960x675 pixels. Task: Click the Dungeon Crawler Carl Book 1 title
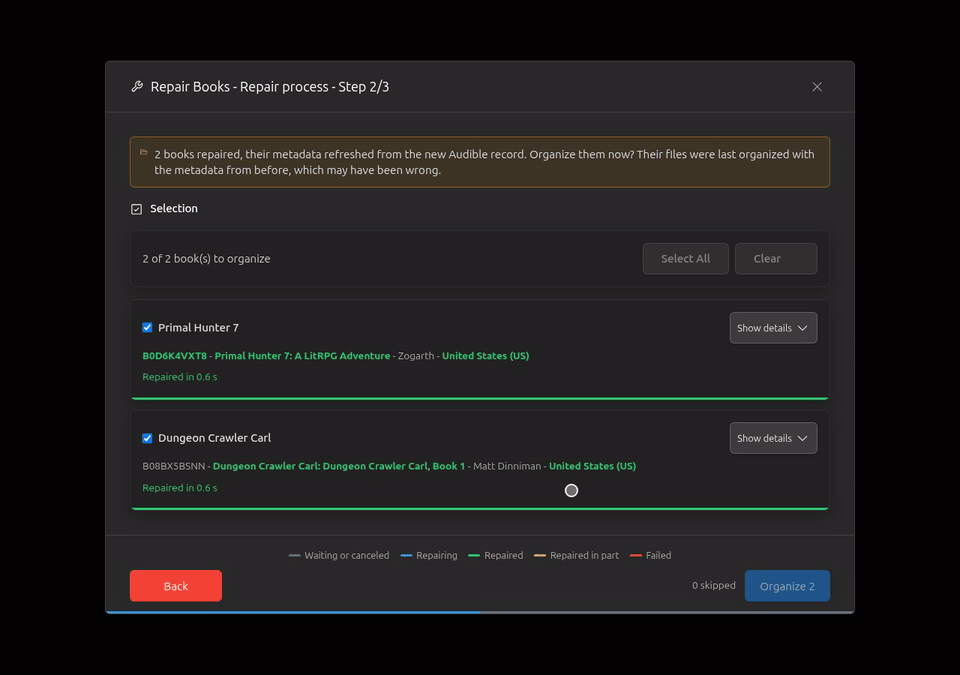(x=339, y=466)
